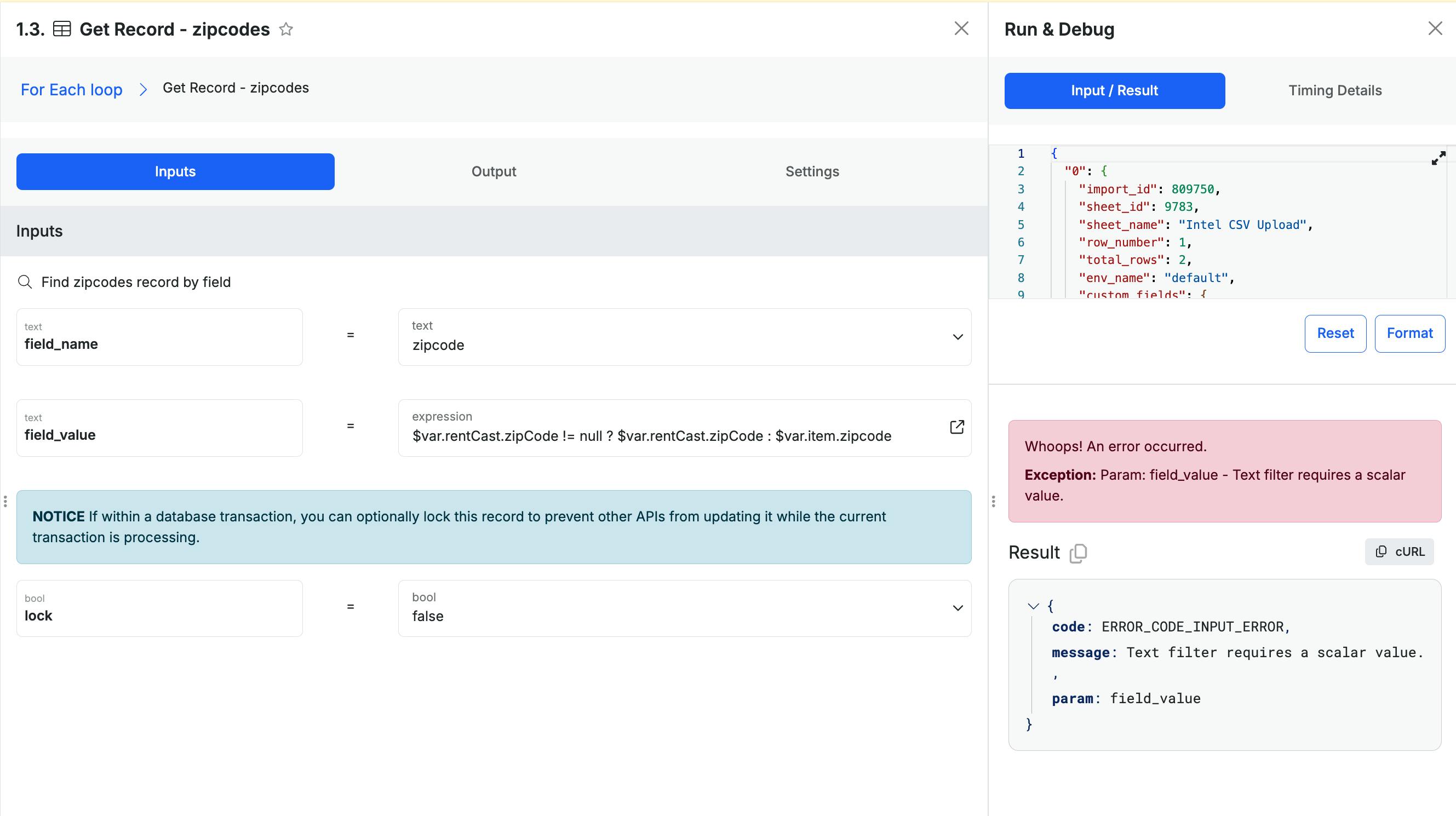Close the Get Record - zipcodes panel
This screenshot has width=1456, height=816.
[961, 28]
